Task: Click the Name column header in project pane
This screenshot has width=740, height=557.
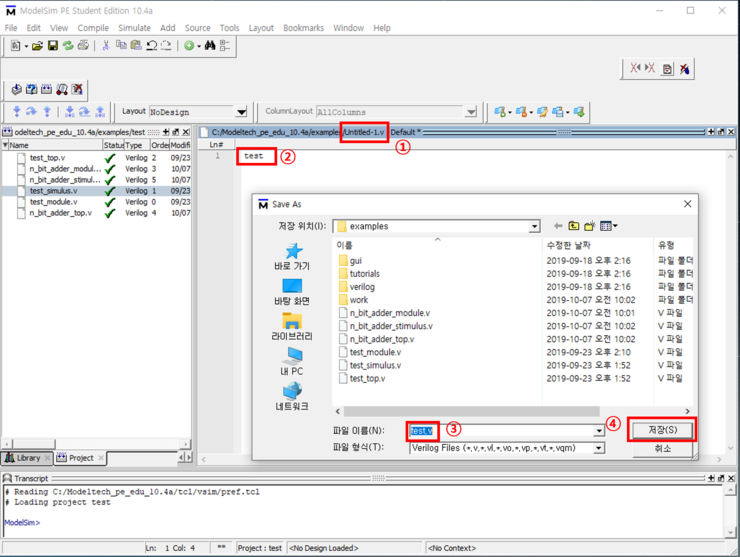Action: (x=52, y=145)
